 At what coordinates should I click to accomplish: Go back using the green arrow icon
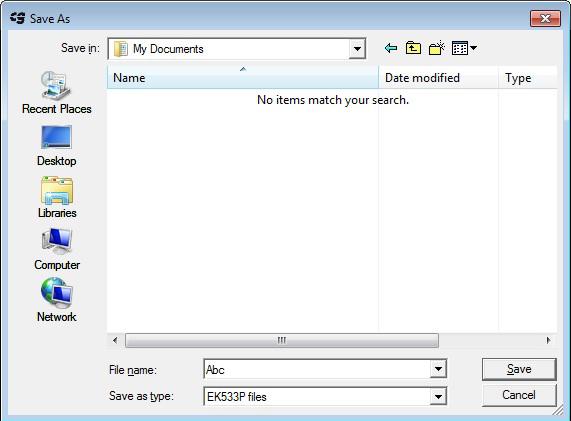pyautogui.click(x=391, y=48)
